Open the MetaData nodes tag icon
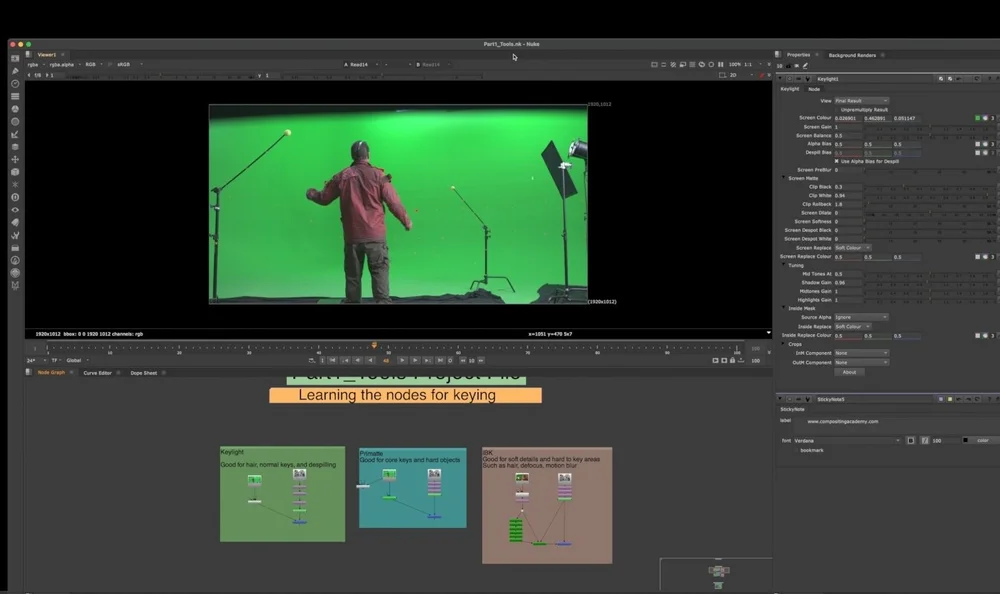1000x594 pixels. pyautogui.click(x=15, y=223)
